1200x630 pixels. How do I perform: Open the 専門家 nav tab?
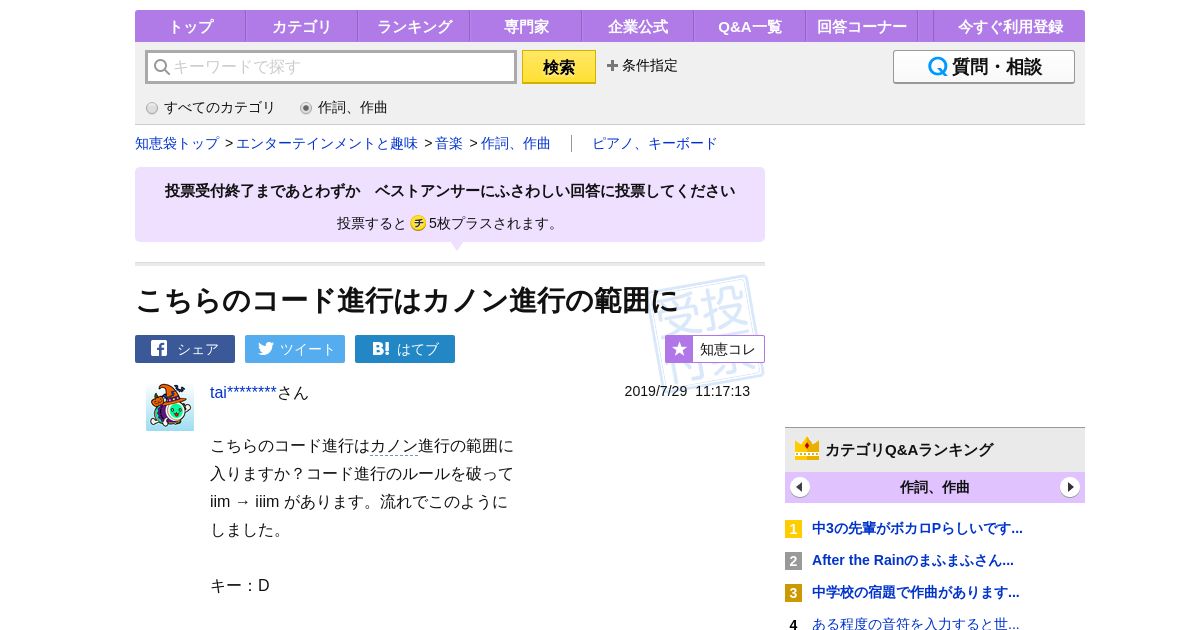tap(525, 26)
